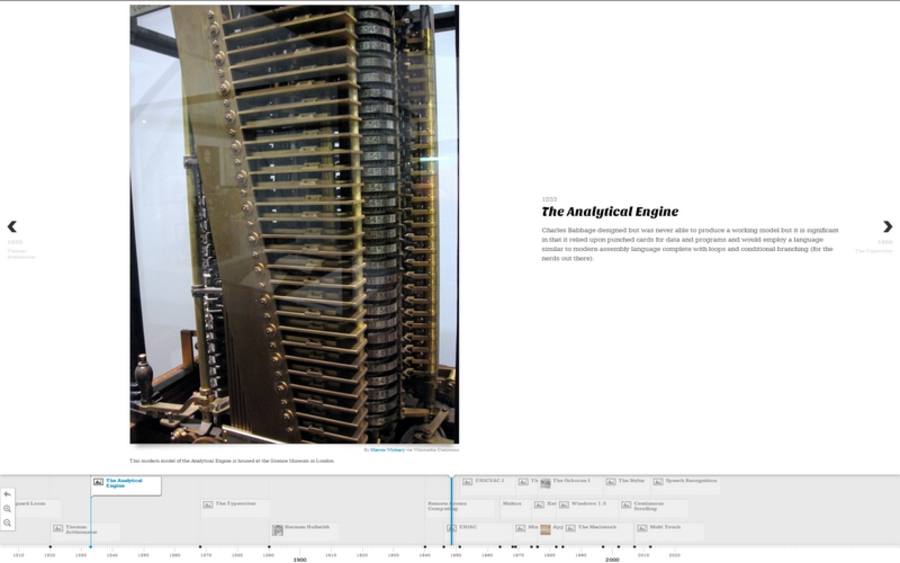Viewport: 900px width, 563px height.
Task: Click the image icon beside Multi Touch
Action: 642,527
